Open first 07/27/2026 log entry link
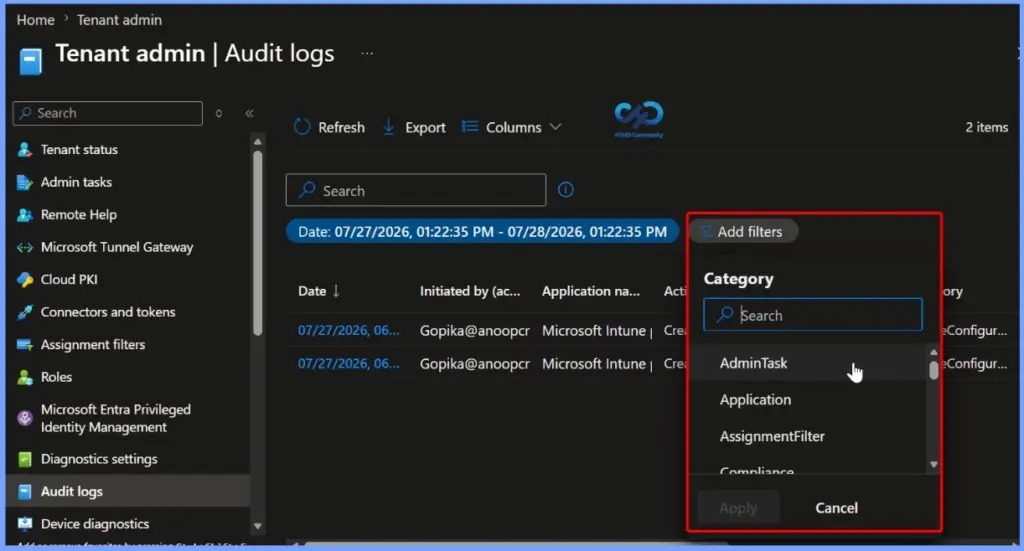 [x=348, y=330]
